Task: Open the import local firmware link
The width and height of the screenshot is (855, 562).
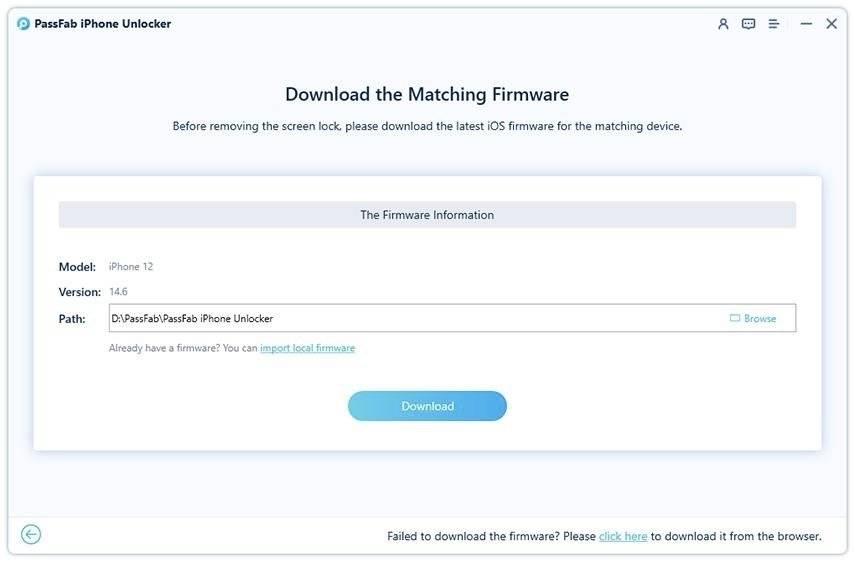Action: point(307,348)
